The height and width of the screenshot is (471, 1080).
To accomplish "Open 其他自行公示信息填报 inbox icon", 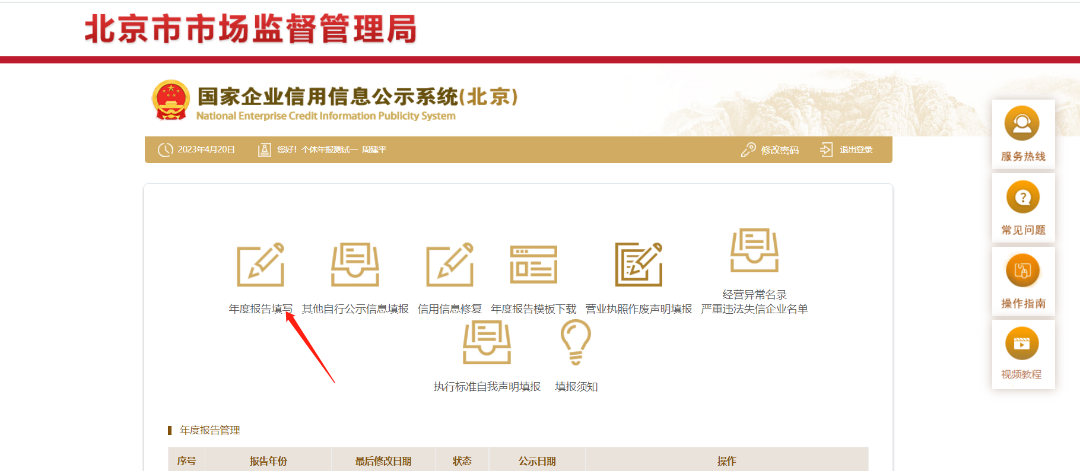I will coord(355,264).
